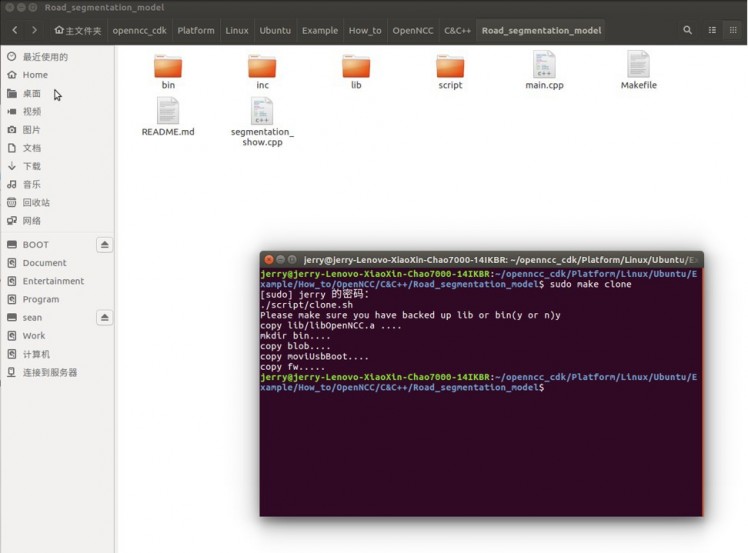The height and width of the screenshot is (553, 748).
Task: Select the README.md file
Action: pyautogui.click(x=168, y=112)
